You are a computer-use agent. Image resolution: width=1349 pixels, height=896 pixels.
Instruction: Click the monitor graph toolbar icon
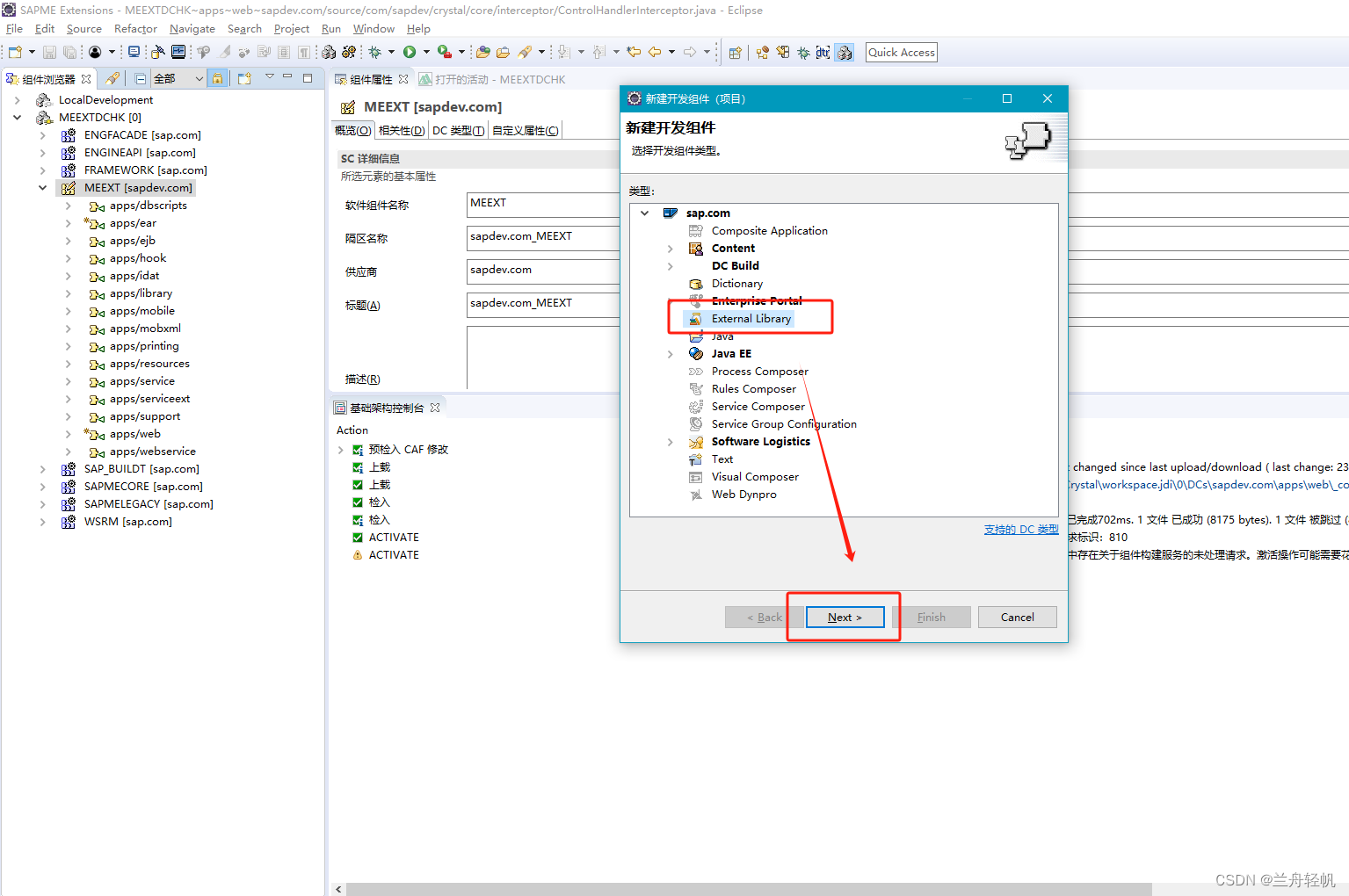click(178, 53)
